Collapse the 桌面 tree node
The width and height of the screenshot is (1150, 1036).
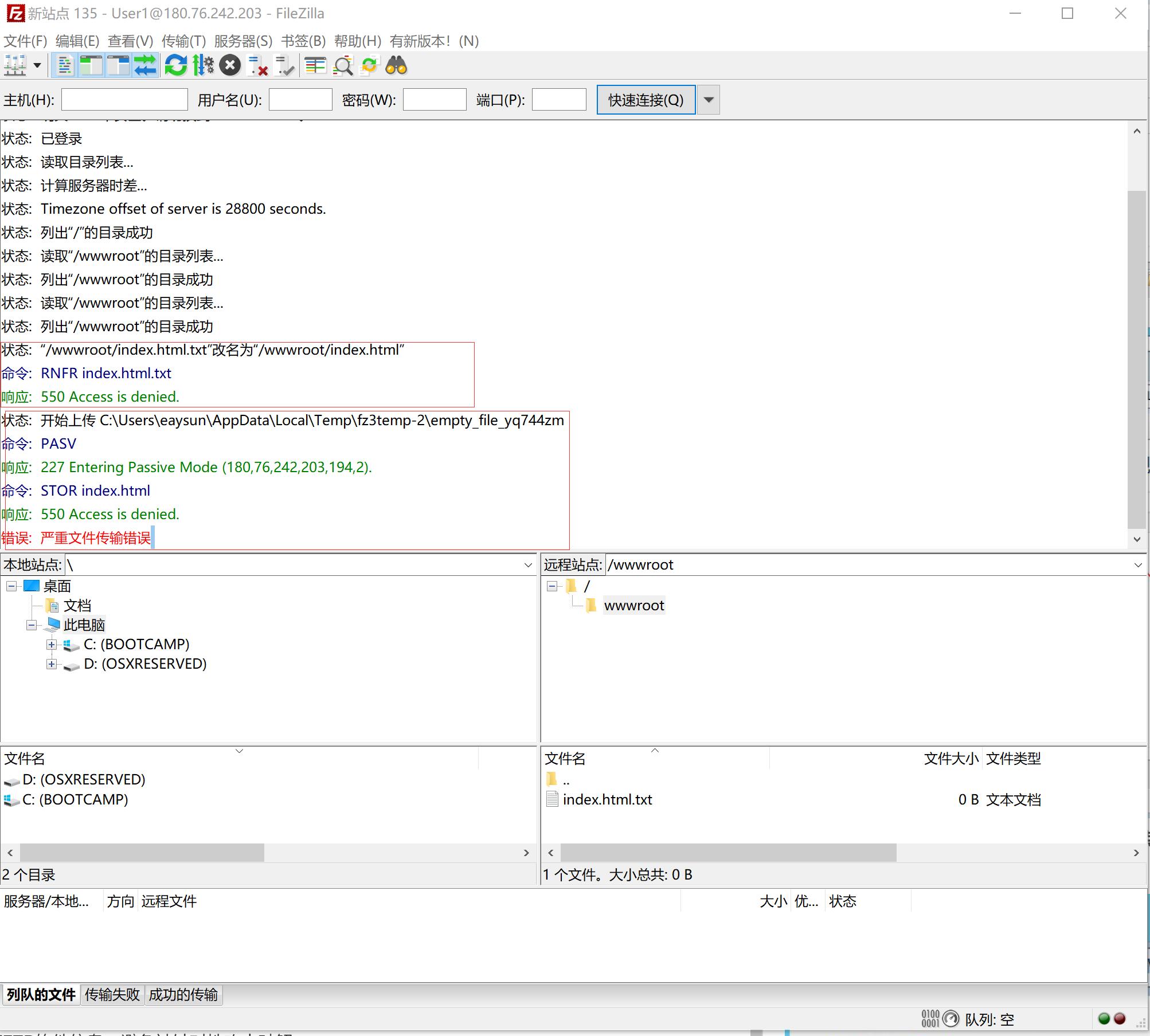[x=11, y=586]
